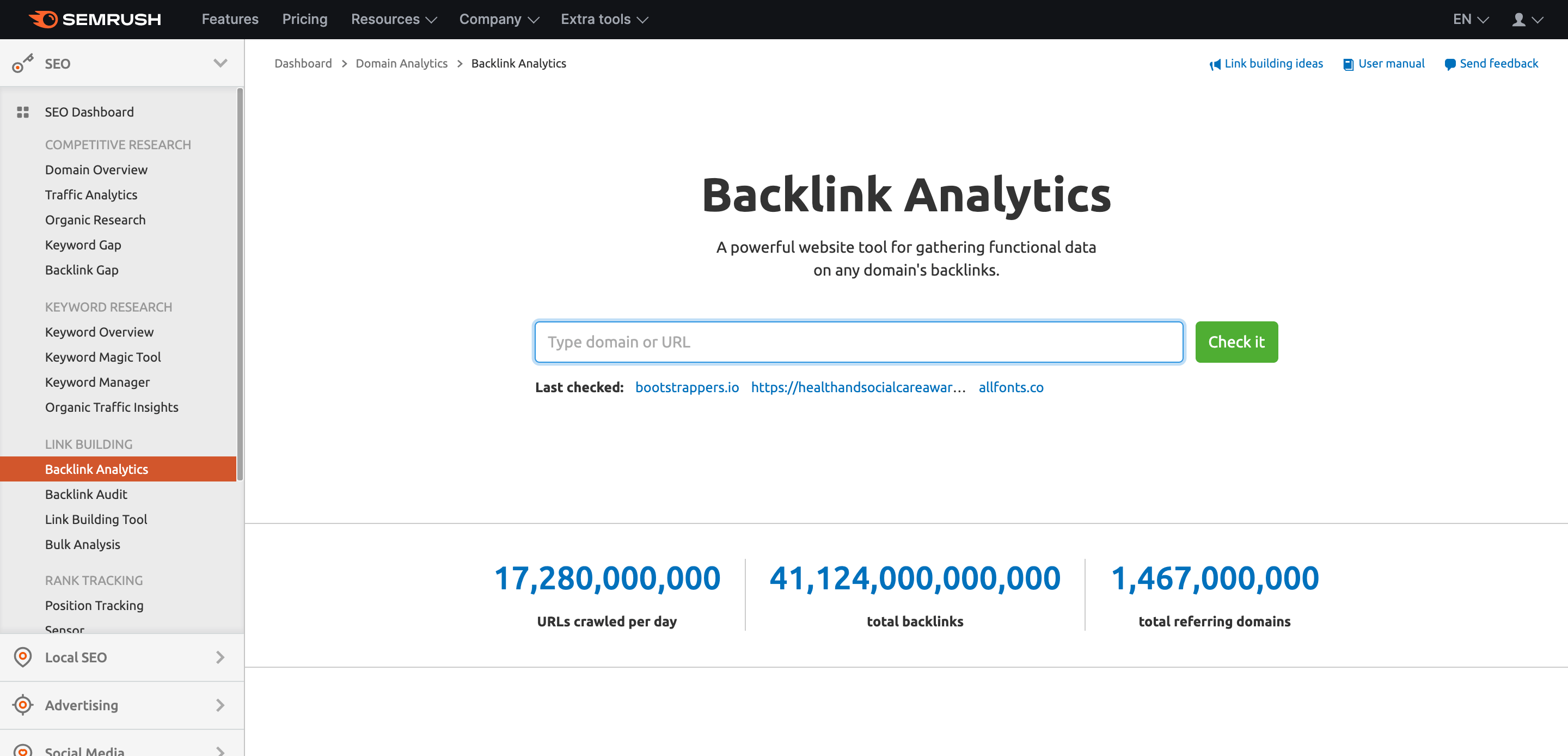Click the COMPETITIVE RESEARCH heading

[118, 145]
